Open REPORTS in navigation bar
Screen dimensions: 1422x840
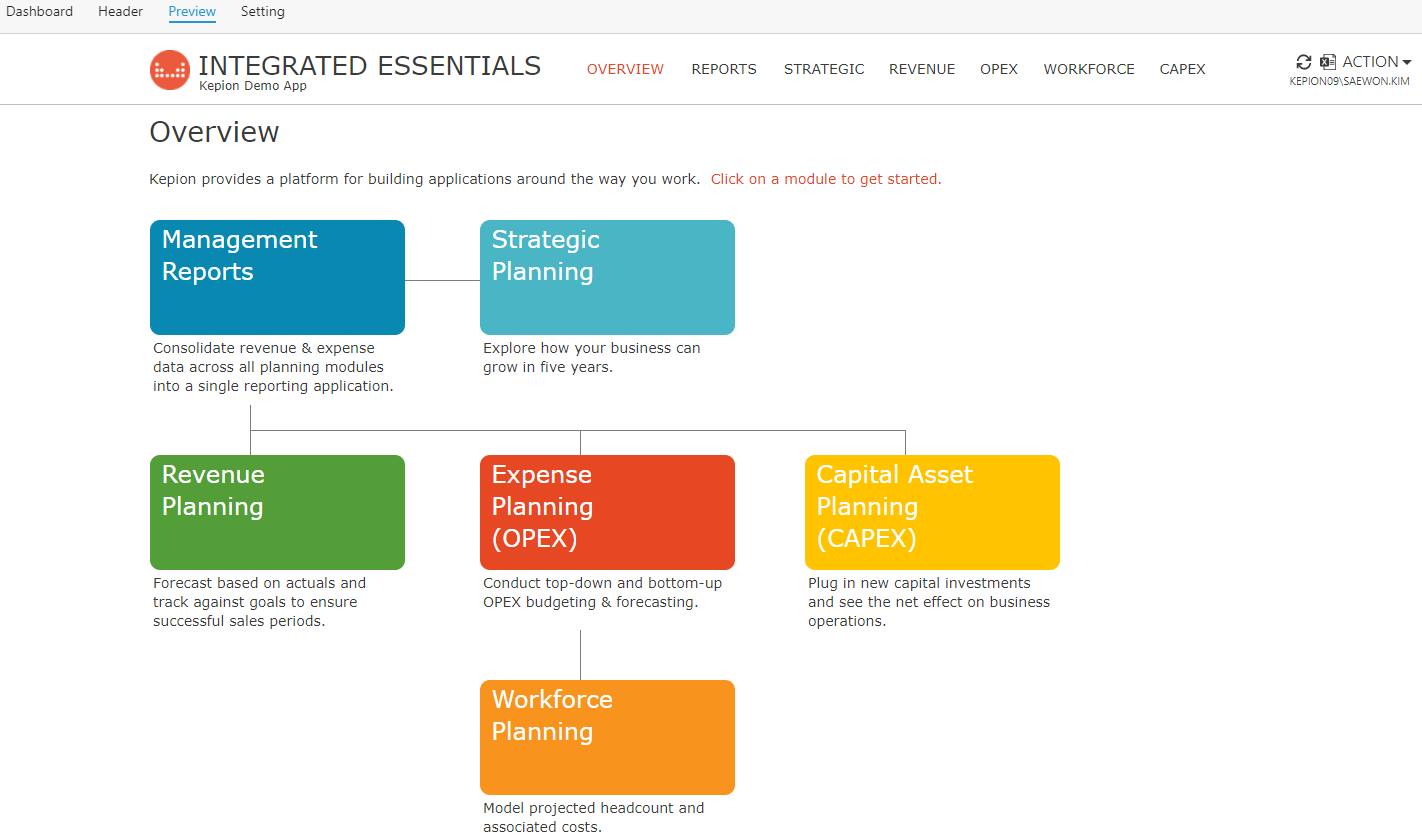pos(724,69)
